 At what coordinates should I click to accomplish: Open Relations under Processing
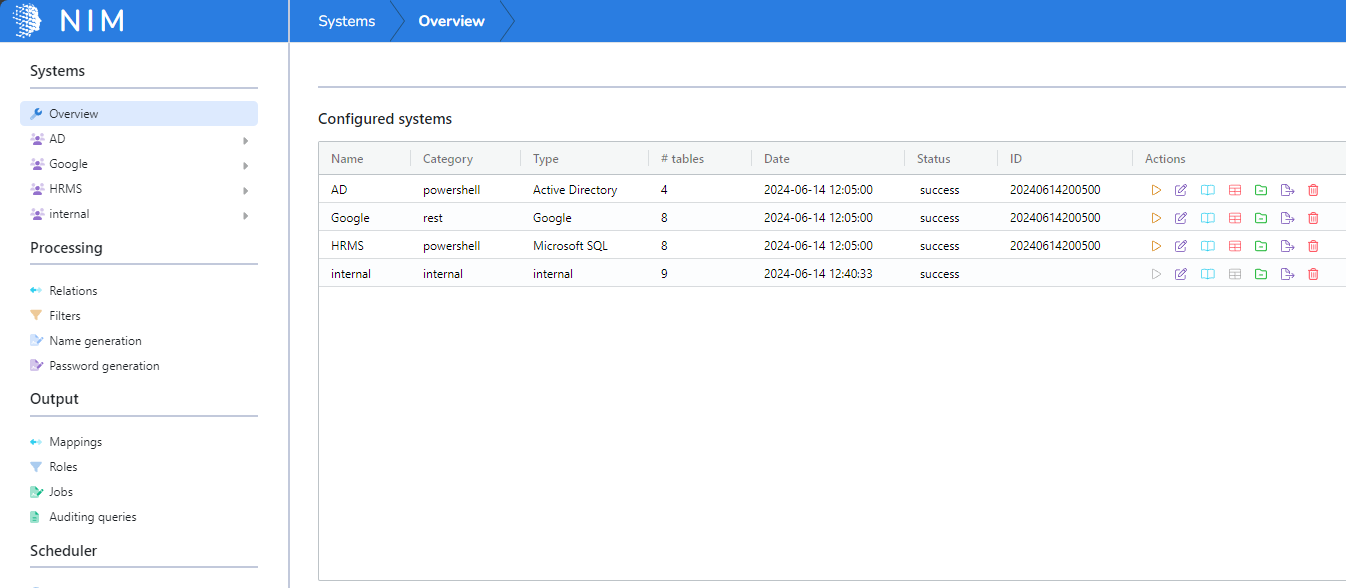[73, 291]
